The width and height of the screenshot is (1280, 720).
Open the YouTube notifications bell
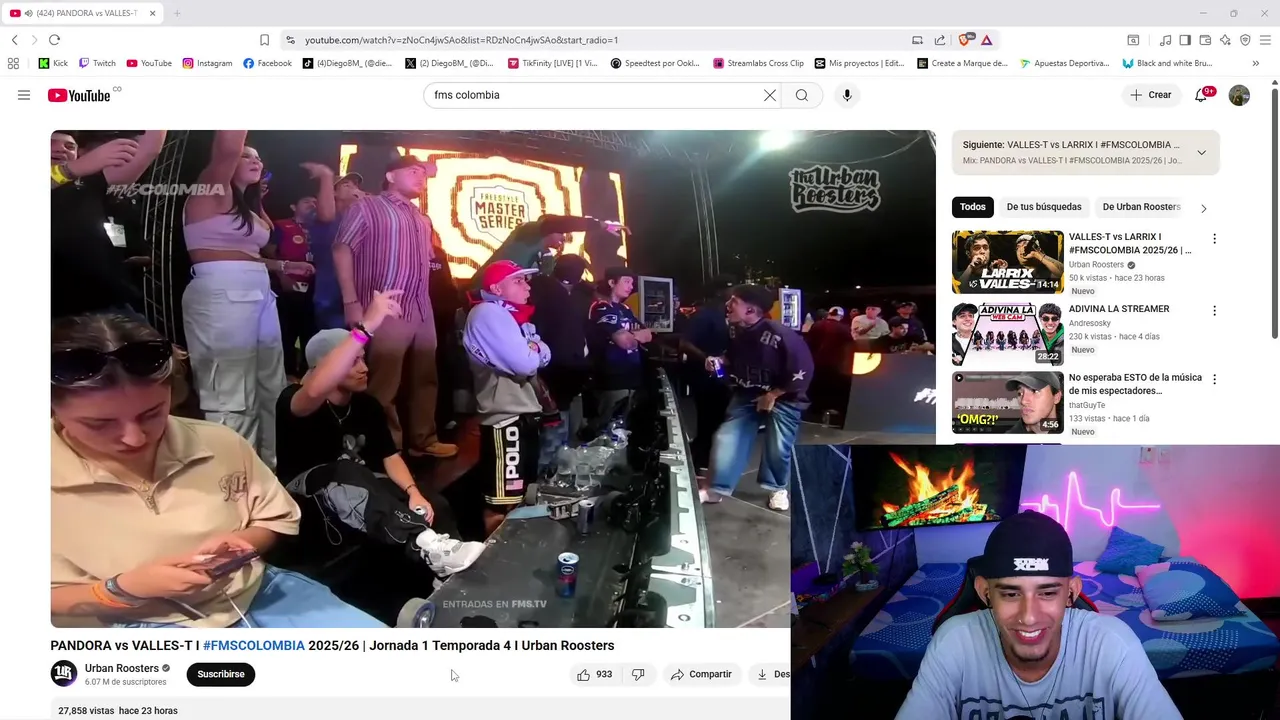(x=1203, y=95)
